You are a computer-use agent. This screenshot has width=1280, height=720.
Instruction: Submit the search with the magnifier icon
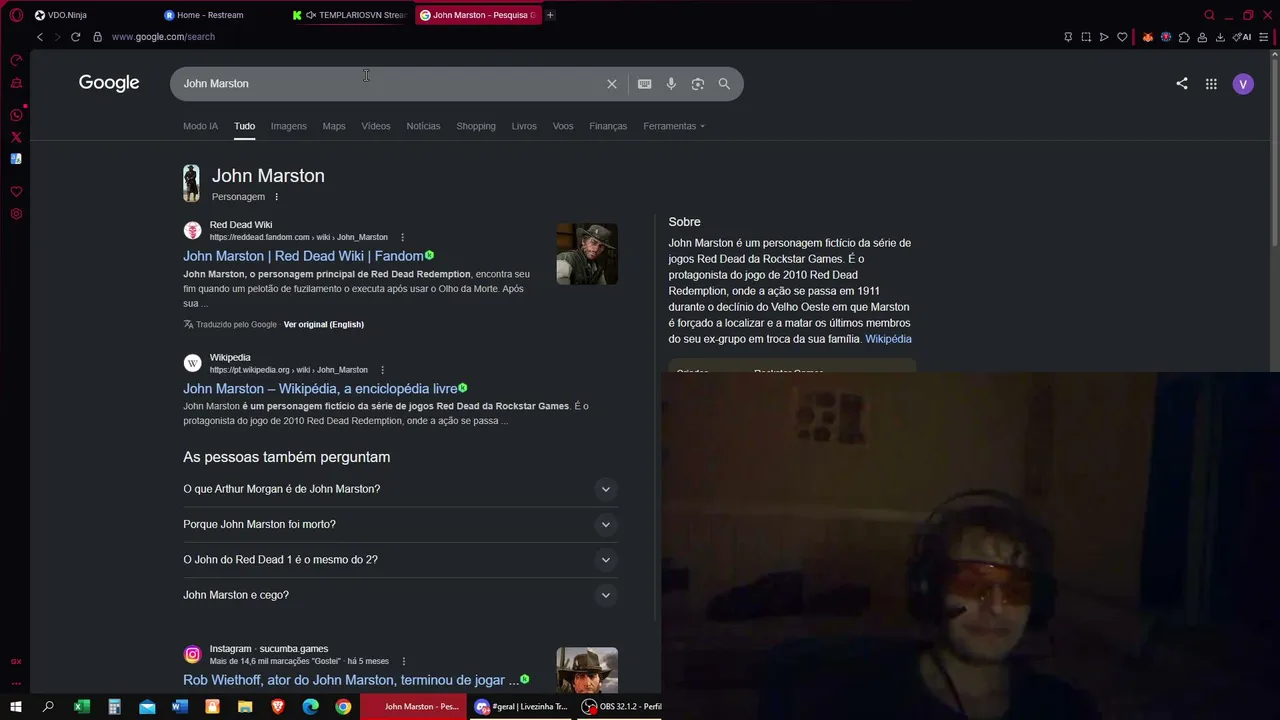(x=724, y=84)
